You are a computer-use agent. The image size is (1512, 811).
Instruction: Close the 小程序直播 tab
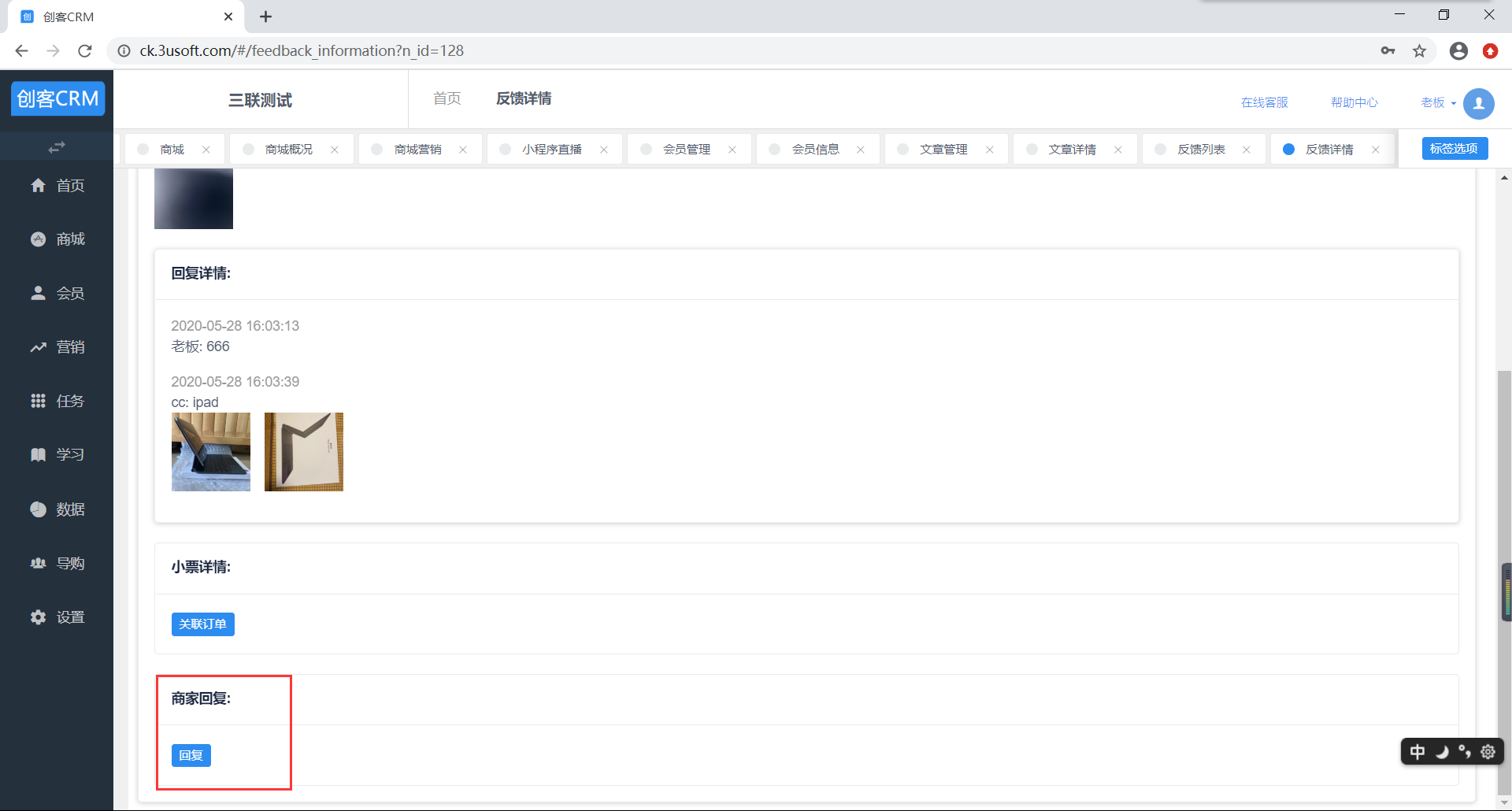pyautogui.click(x=604, y=150)
